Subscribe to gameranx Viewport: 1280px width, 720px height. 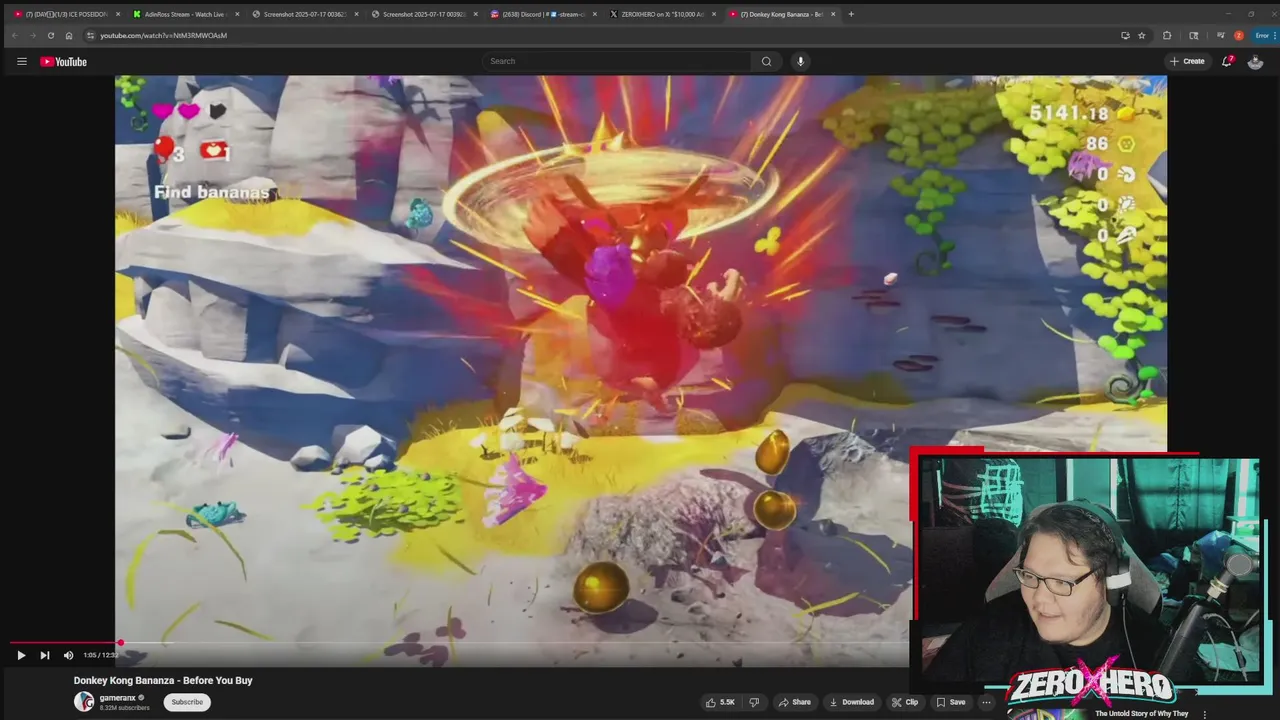click(x=187, y=702)
